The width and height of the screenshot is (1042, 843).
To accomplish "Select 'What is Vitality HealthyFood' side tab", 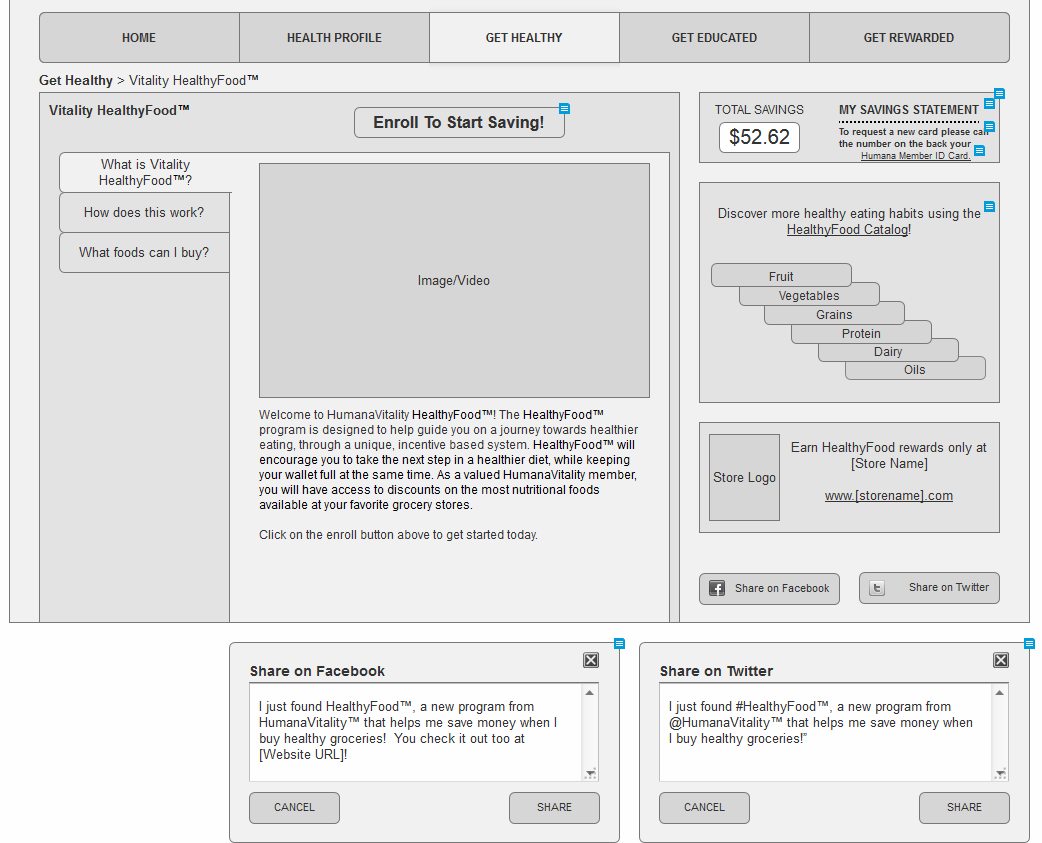I will click(146, 172).
